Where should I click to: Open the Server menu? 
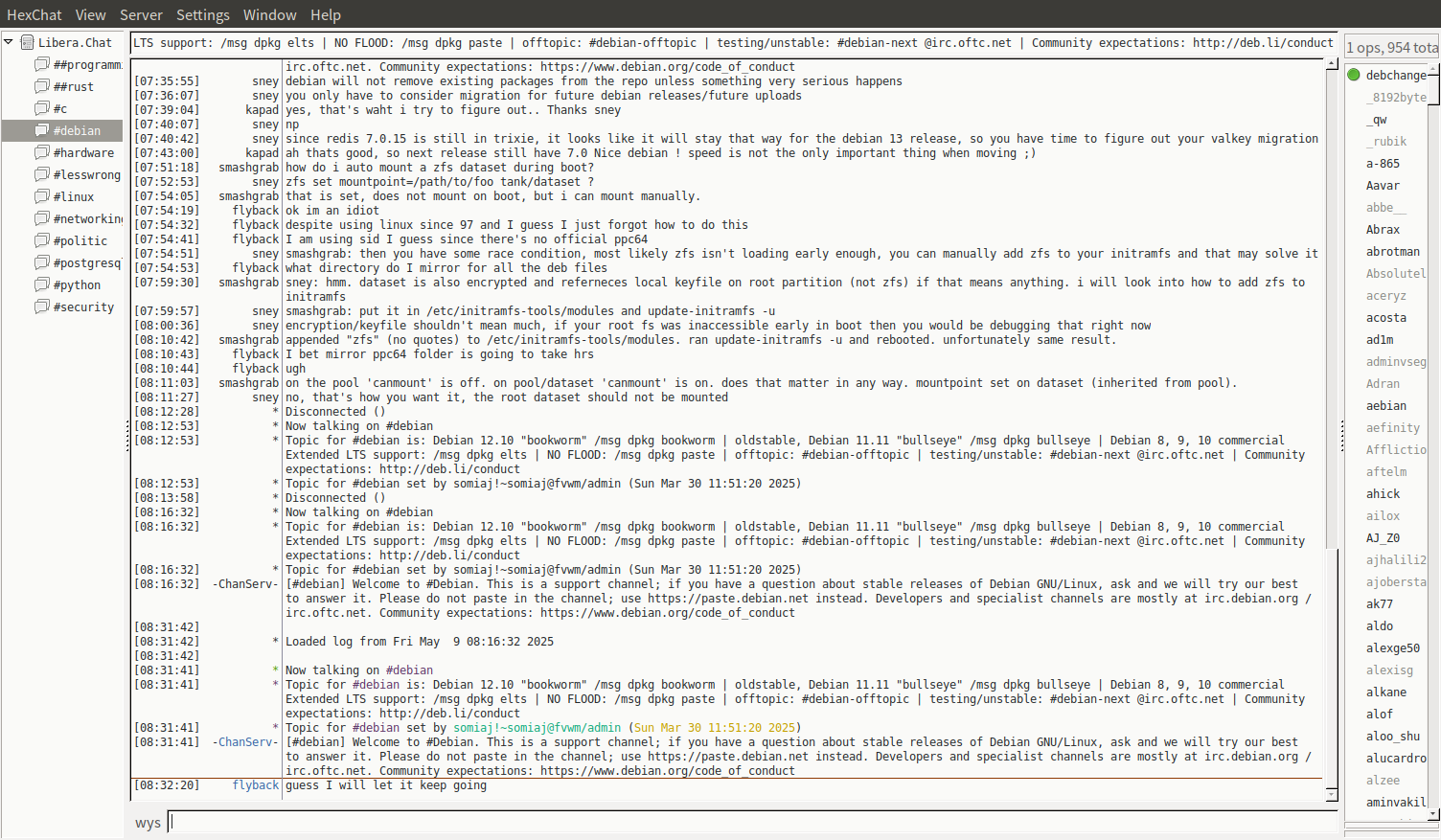click(x=141, y=15)
